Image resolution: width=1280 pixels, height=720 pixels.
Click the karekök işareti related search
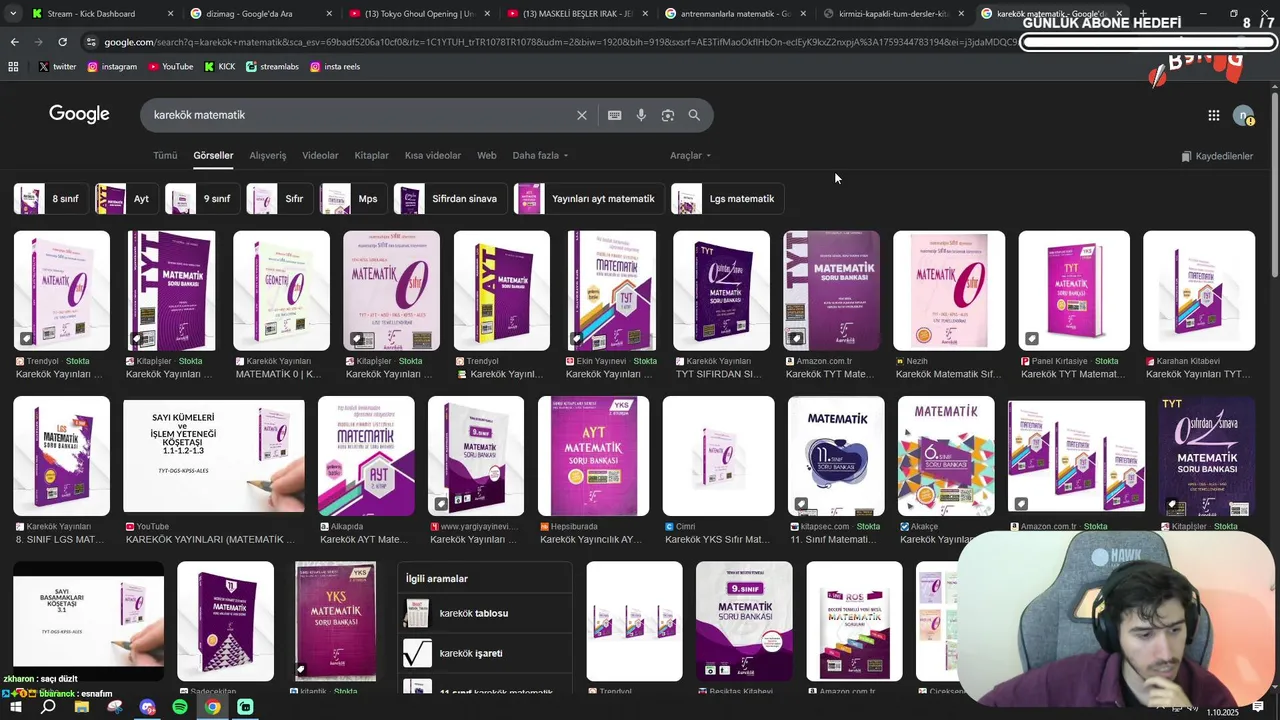point(486,653)
